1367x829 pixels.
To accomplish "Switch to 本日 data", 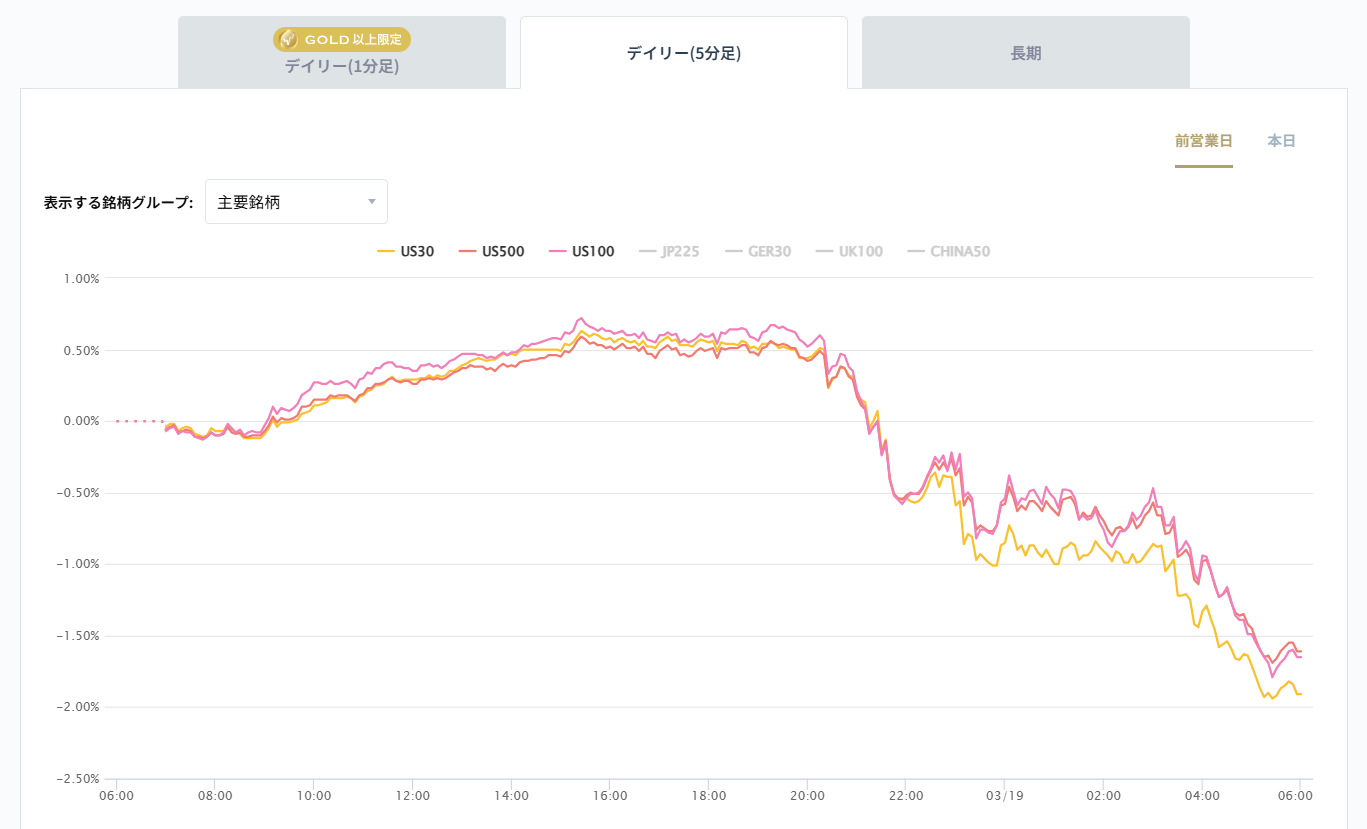I will coord(1281,141).
